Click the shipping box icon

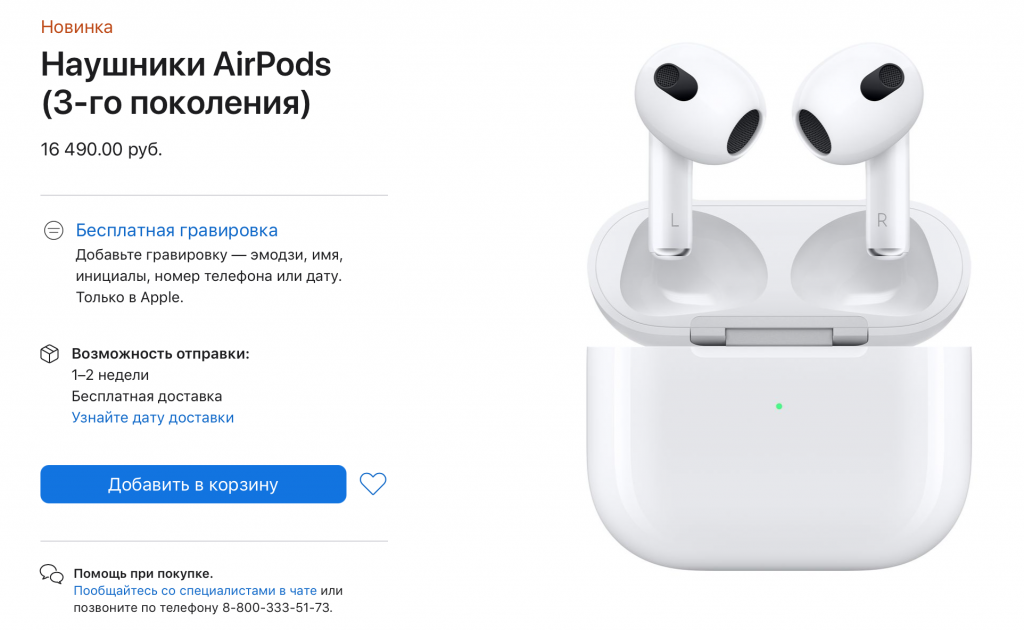pos(50,354)
